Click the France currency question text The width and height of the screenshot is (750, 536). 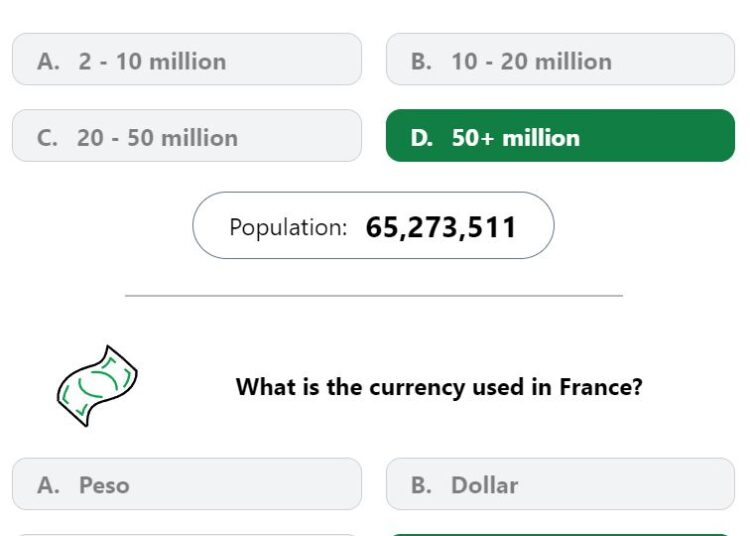click(439, 387)
